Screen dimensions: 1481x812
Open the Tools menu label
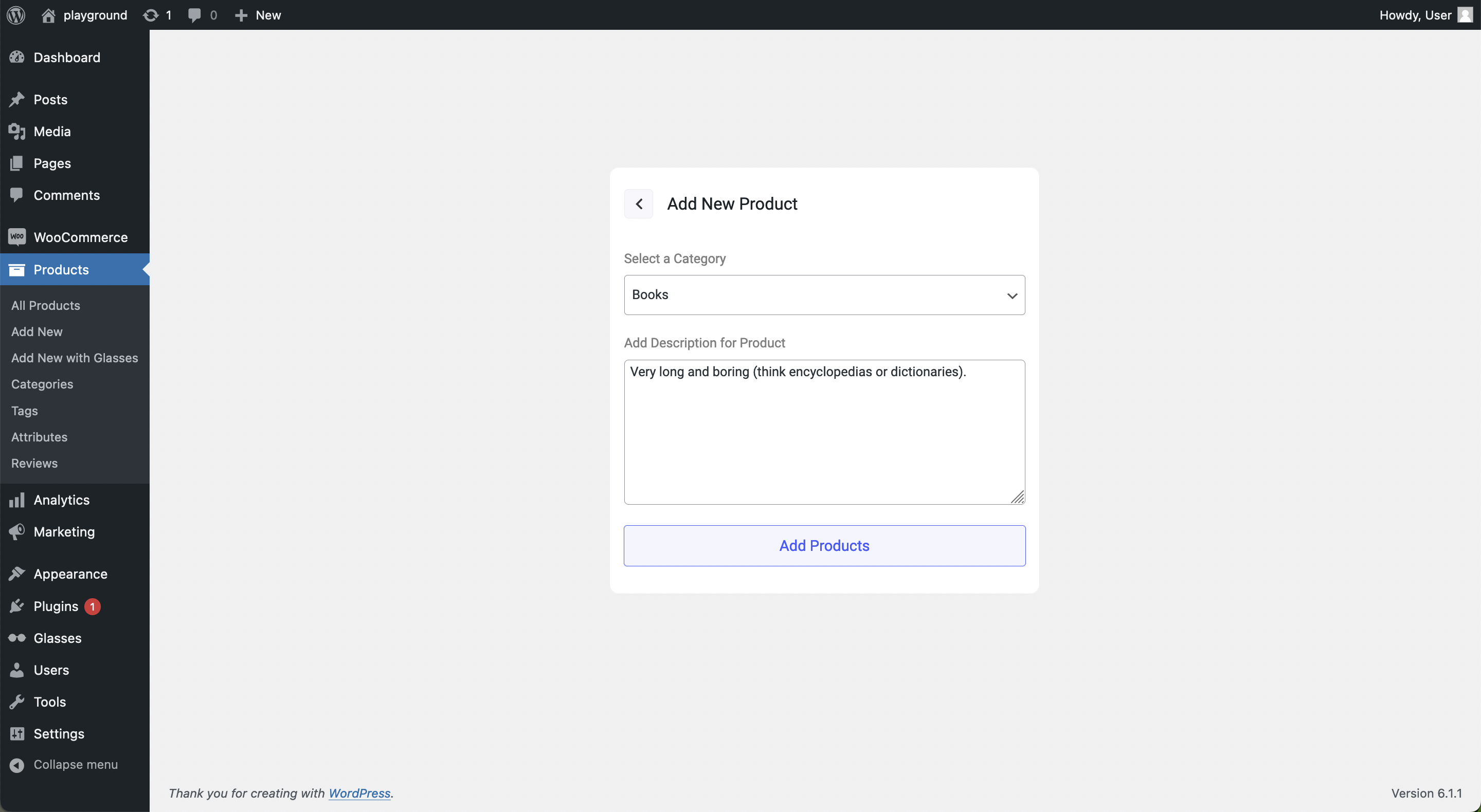tap(49, 702)
